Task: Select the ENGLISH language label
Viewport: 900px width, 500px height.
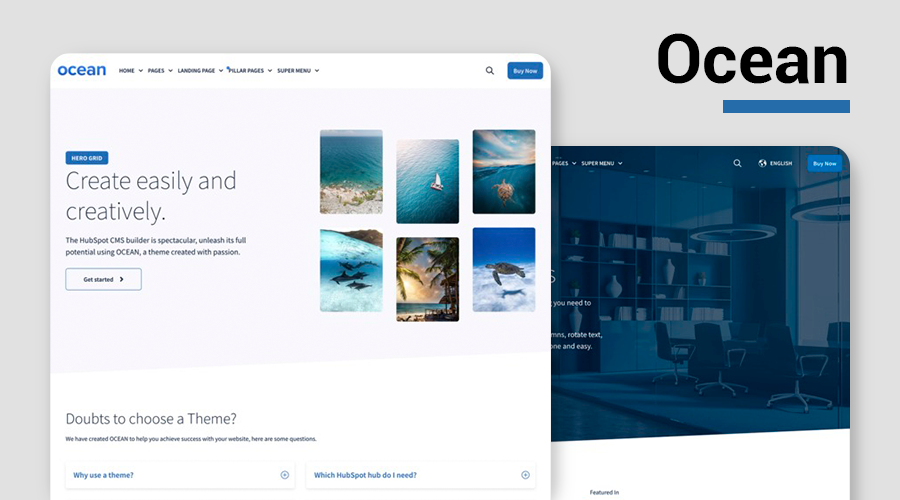Action: 781,163
